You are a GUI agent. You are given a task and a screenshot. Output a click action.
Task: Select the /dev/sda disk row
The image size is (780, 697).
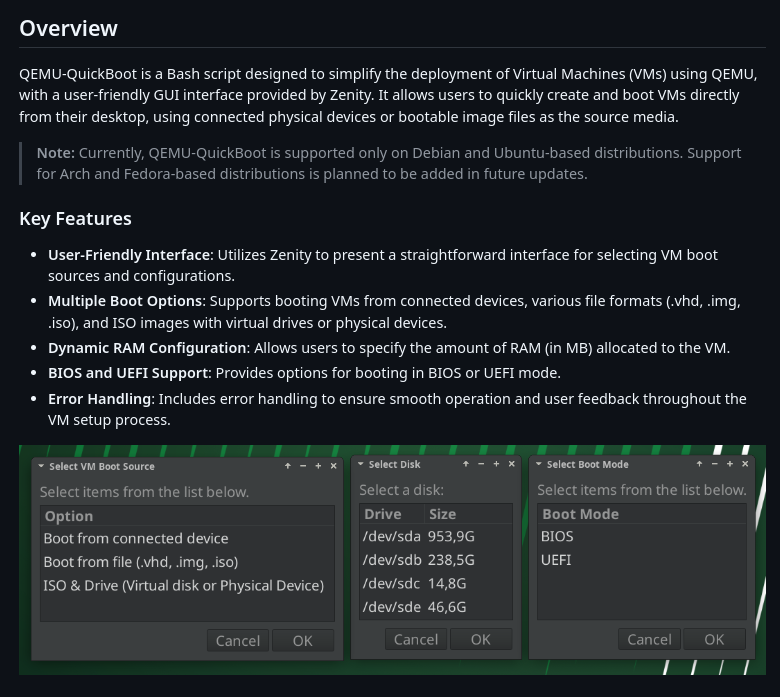(x=436, y=536)
